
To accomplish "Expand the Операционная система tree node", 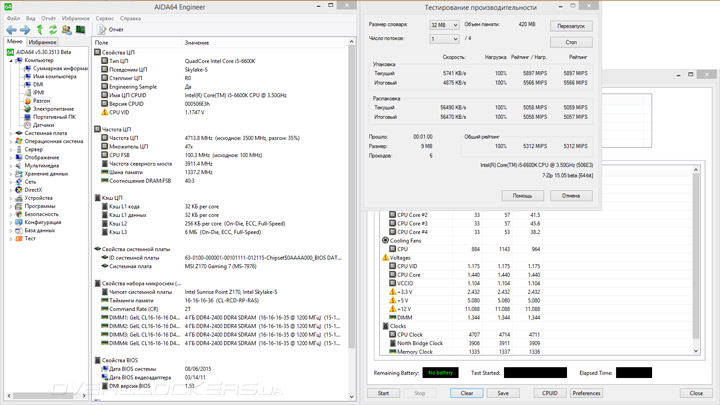I will point(11,141).
